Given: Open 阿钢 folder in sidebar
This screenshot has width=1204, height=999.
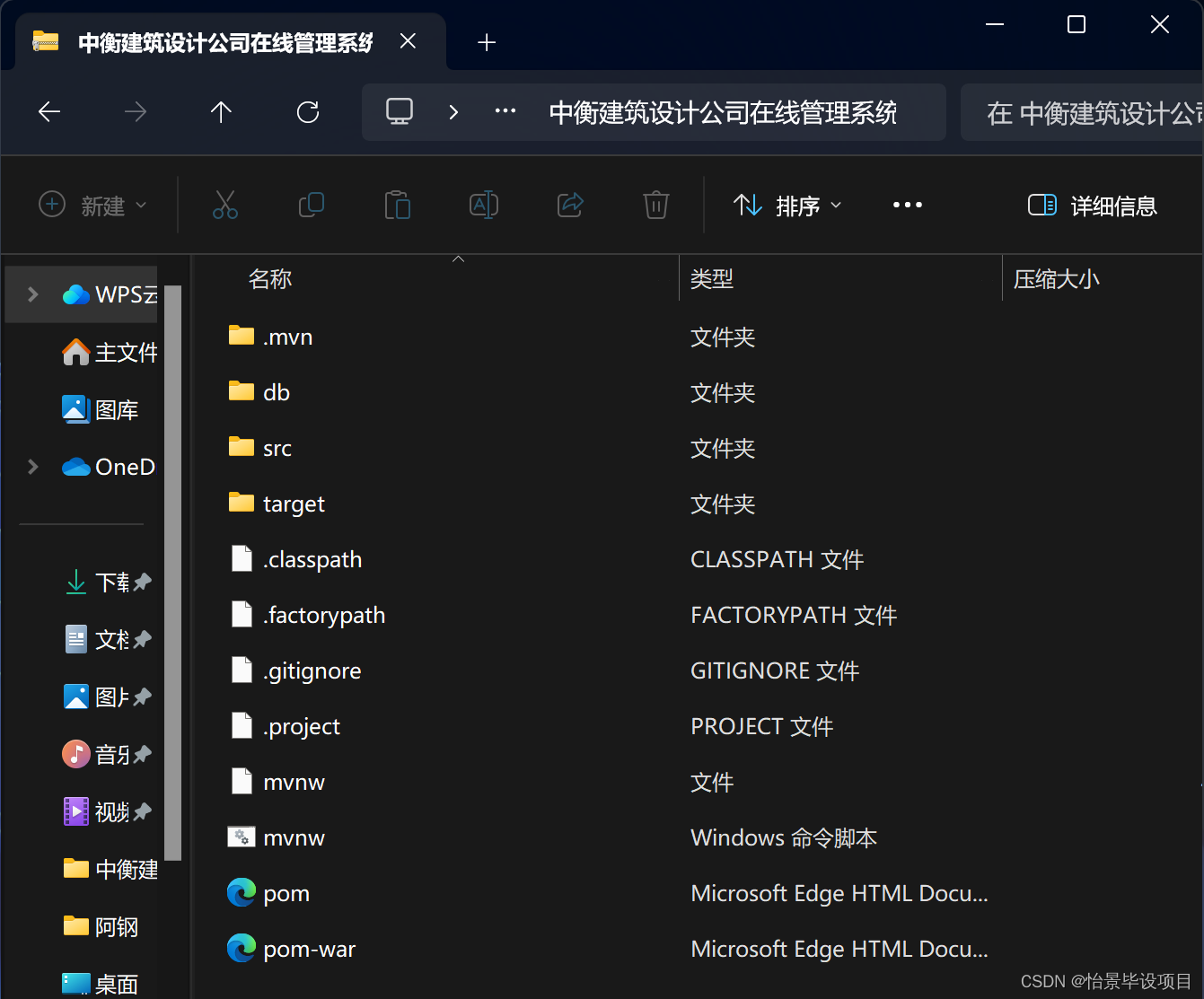Looking at the screenshot, I should [x=101, y=926].
